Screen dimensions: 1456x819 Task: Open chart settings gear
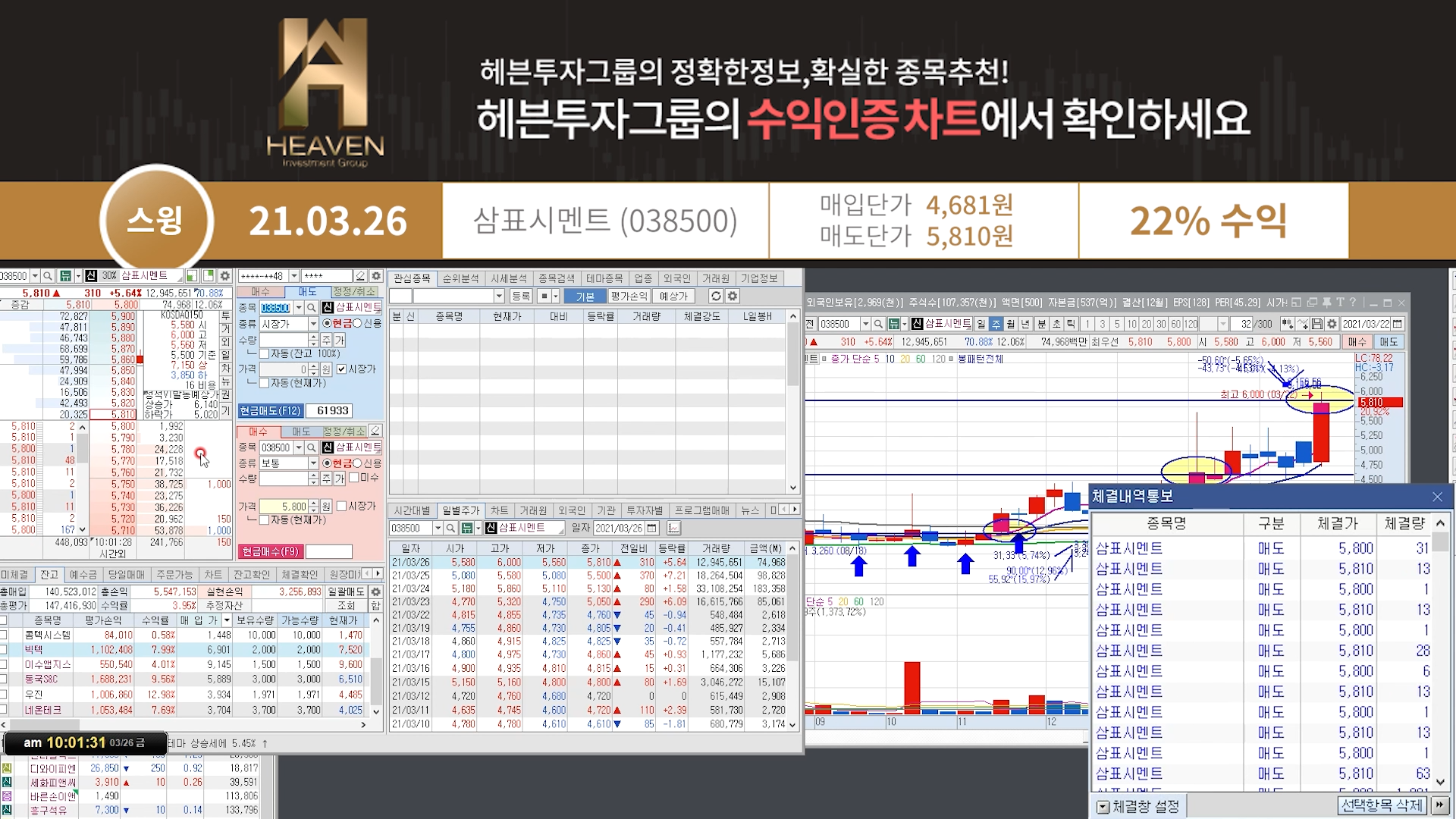[x=1332, y=324]
